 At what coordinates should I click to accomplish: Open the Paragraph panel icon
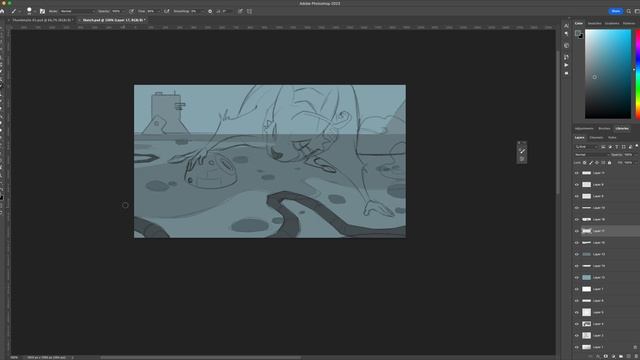pos(566,33)
